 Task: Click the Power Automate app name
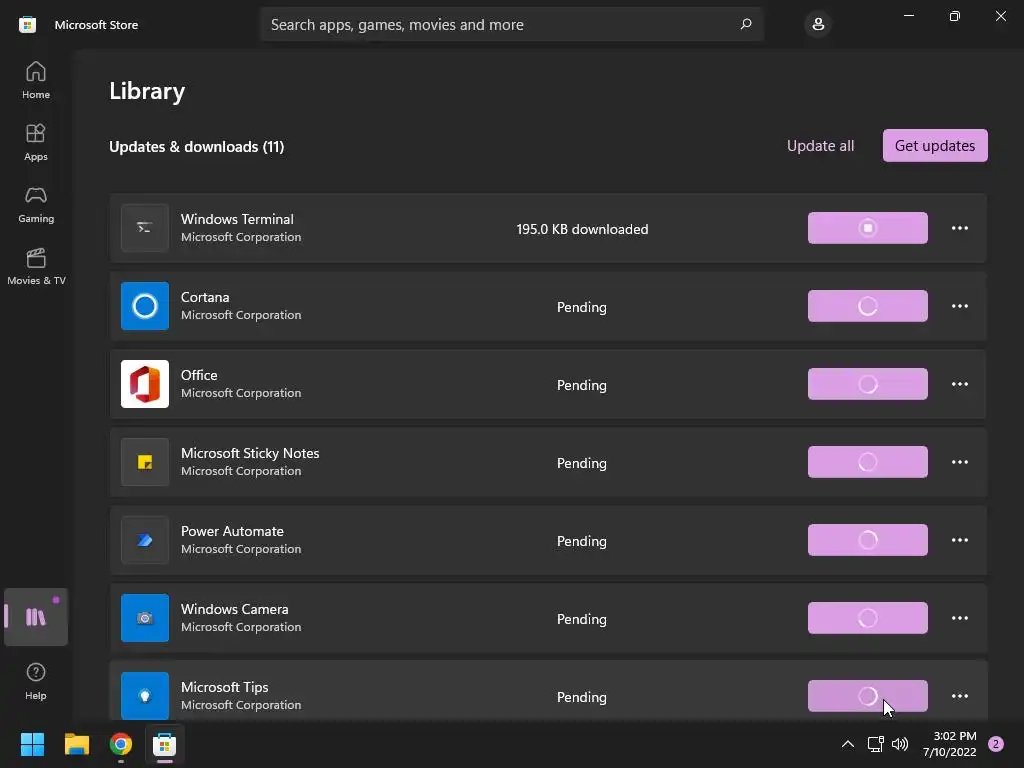point(232,532)
